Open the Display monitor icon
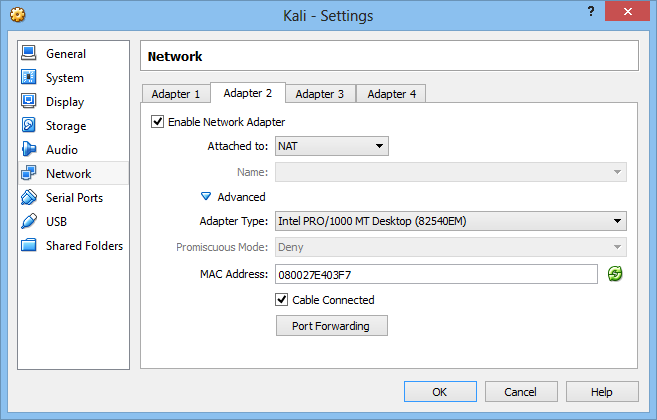The image size is (657, 420). tap(28, 101)
